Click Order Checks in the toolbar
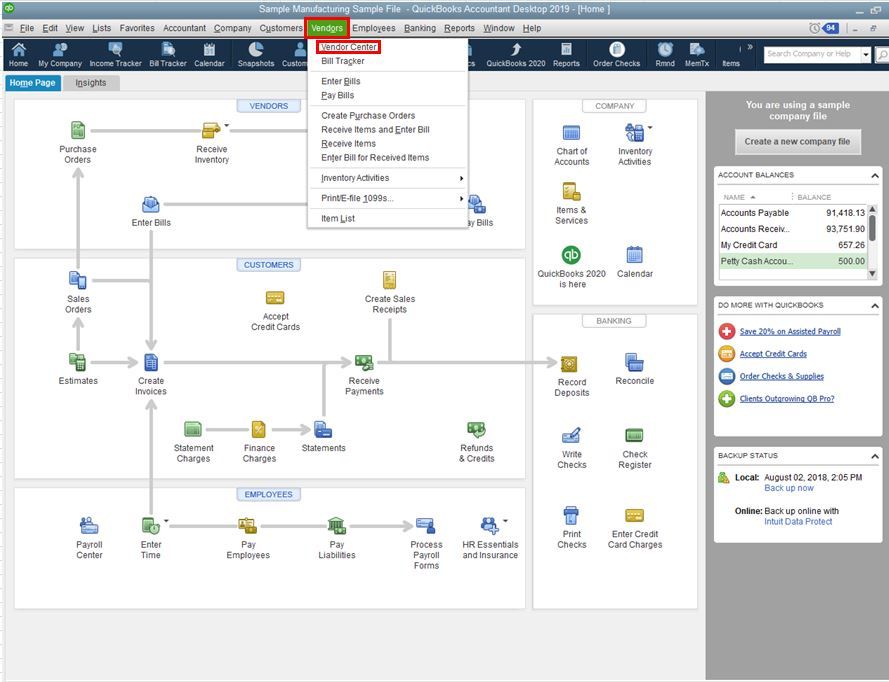This screenshot has width=889, height=682. coord(616,54)
